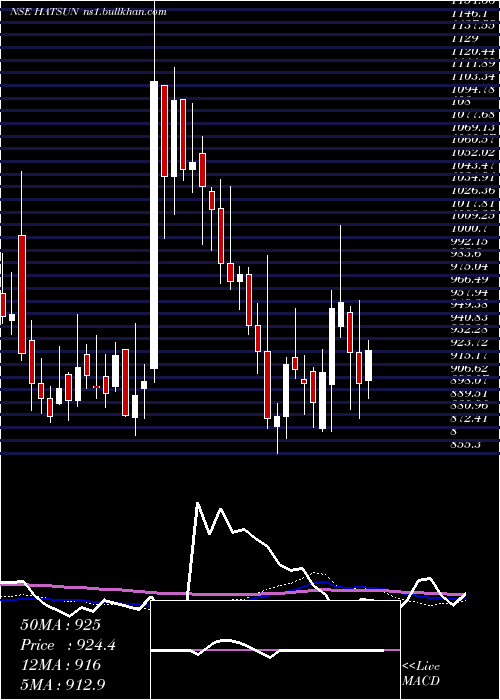Click the 1043.47 price axis label
The height and width of the screenshot is (700, 500).
pyautogui.click(x=473, y=166)
